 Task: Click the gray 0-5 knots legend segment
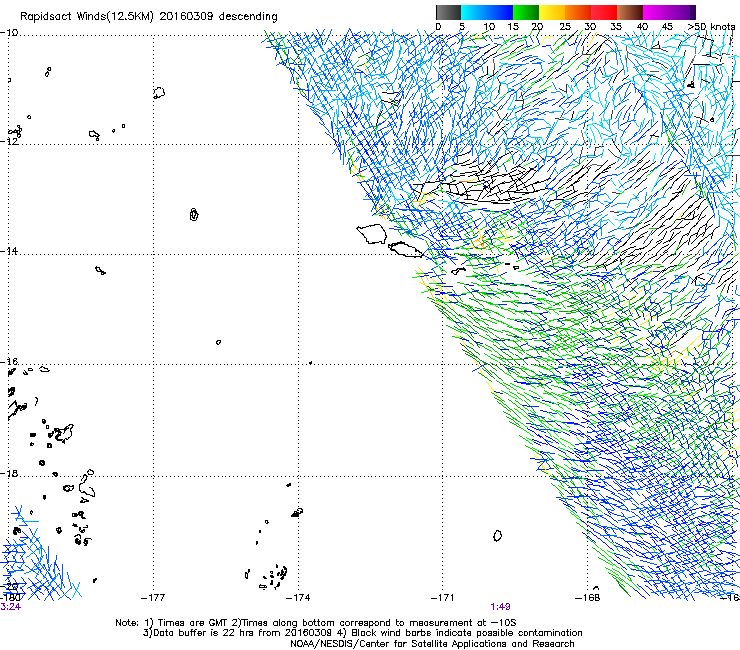(x=448, y=12)
